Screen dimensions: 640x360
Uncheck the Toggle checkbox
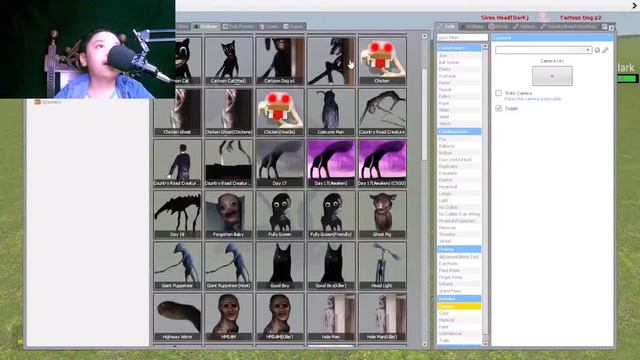498,108
